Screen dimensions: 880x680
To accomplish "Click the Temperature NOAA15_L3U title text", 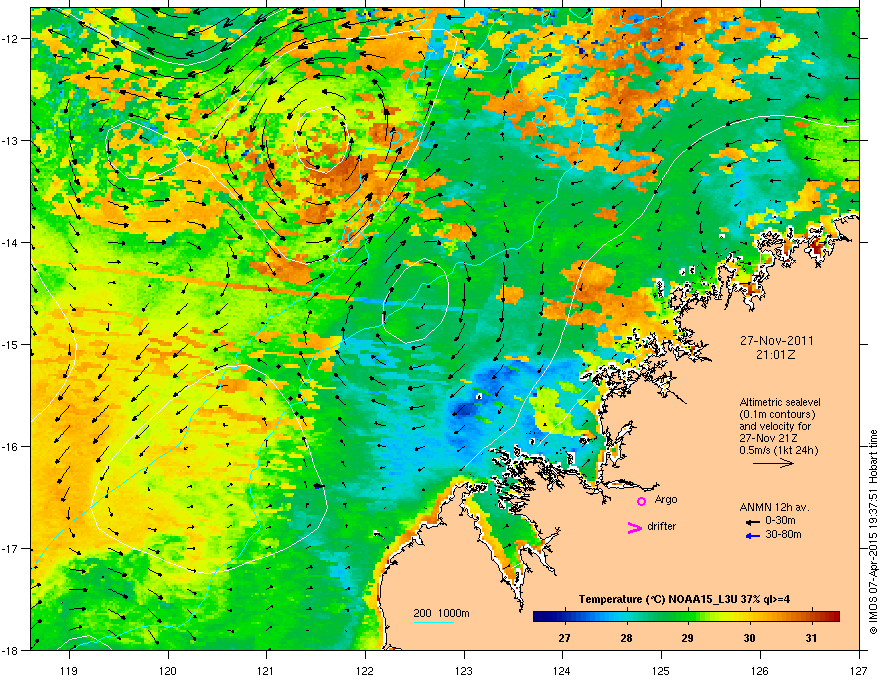I will [684, 599].
